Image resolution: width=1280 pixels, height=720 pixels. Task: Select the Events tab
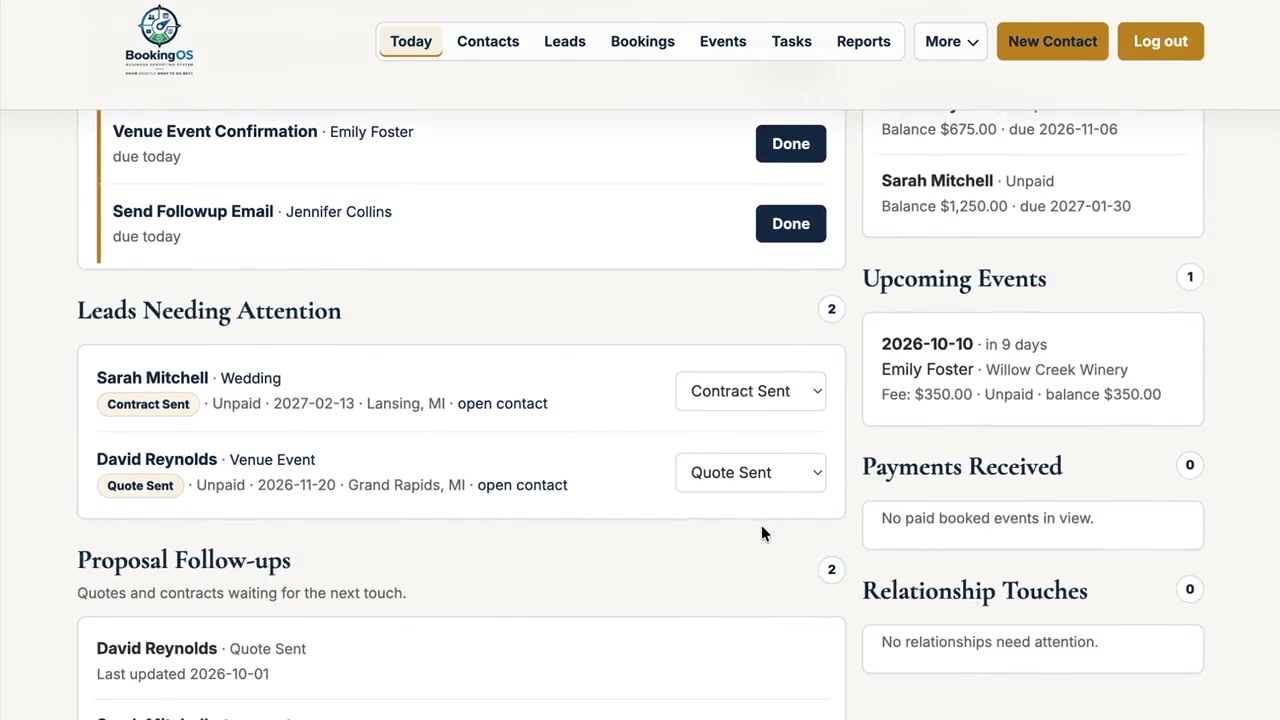[x=723, y=41]
